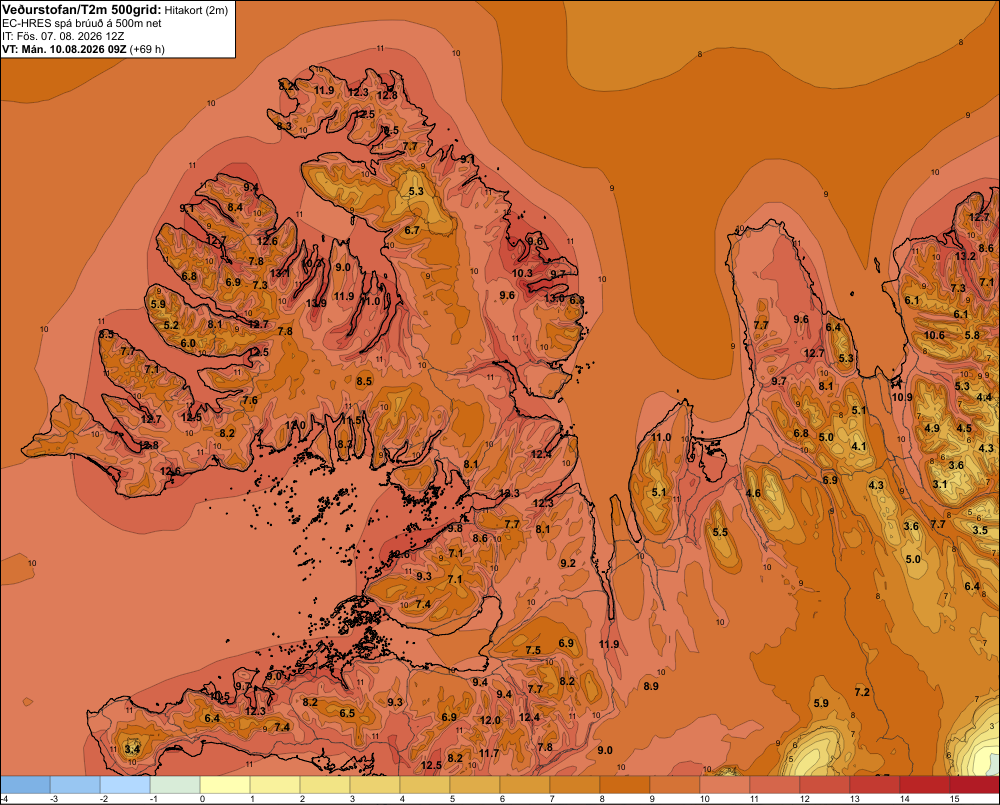1000x805 pixels.
Task: Click the 10.6 temperature label on the map
Action: point(934,335)
